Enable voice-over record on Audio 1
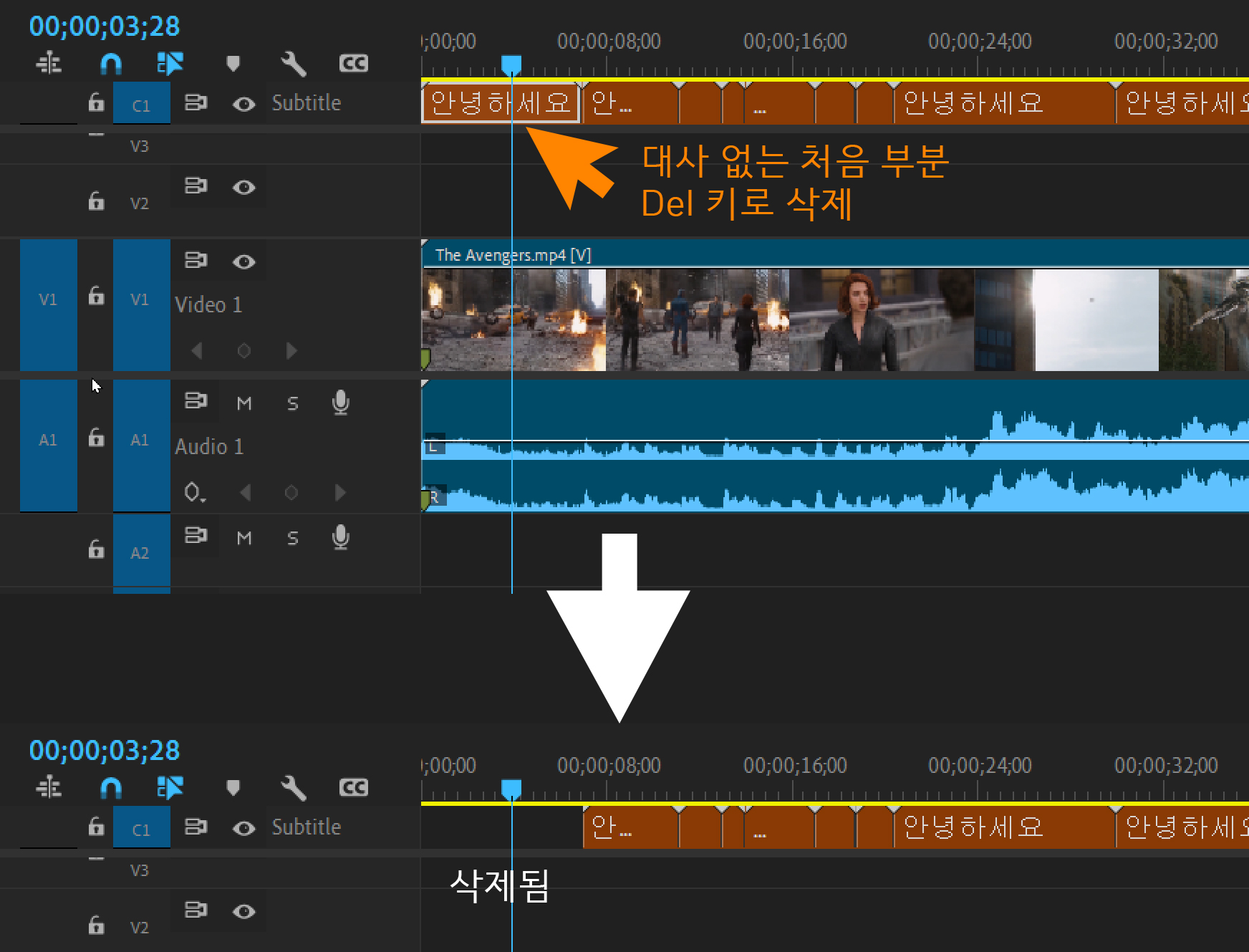The width and height of the screenshot is (1249, 952). [341, 403]
